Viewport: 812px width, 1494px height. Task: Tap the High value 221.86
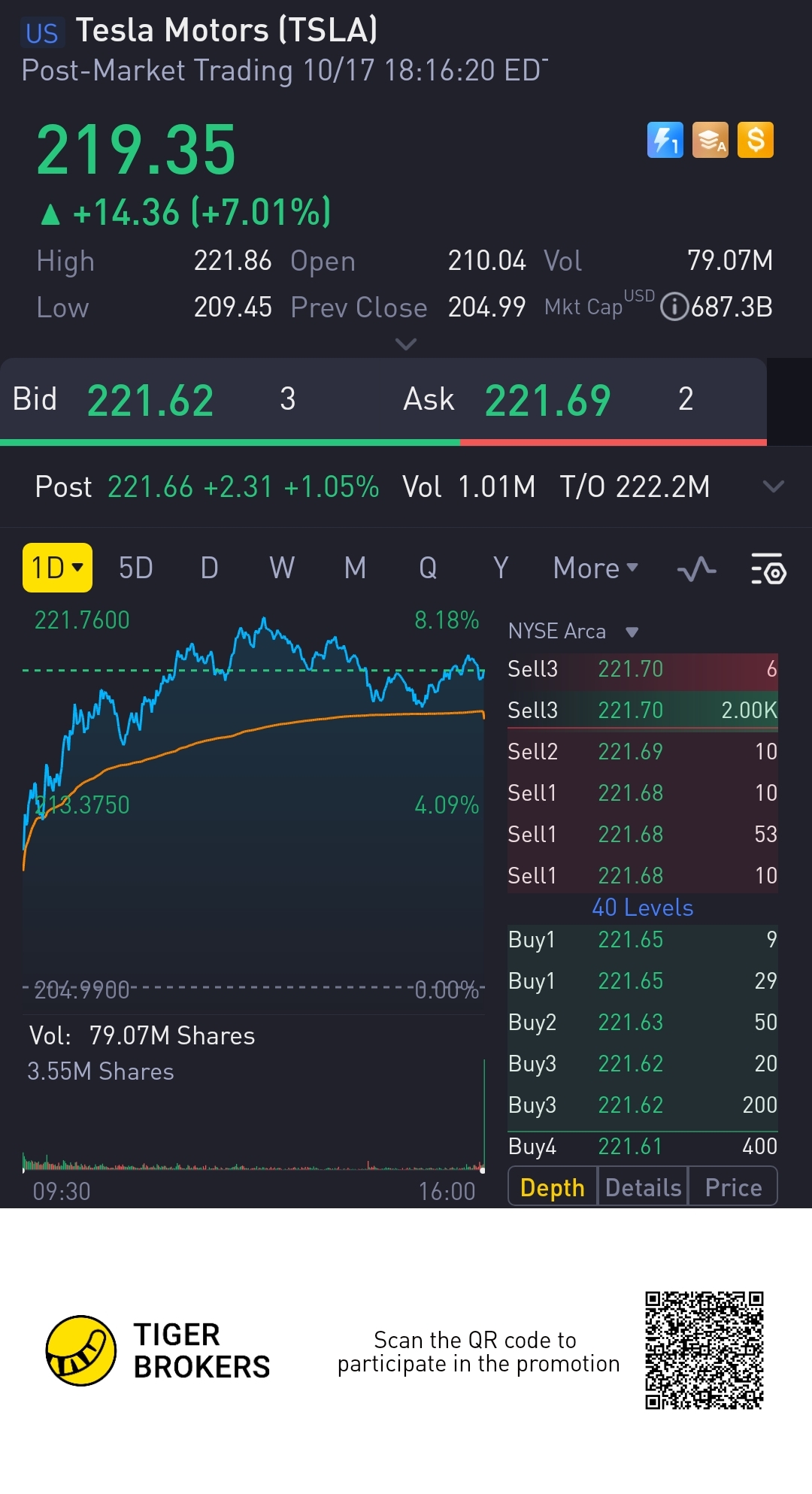[x=232, y=261]
